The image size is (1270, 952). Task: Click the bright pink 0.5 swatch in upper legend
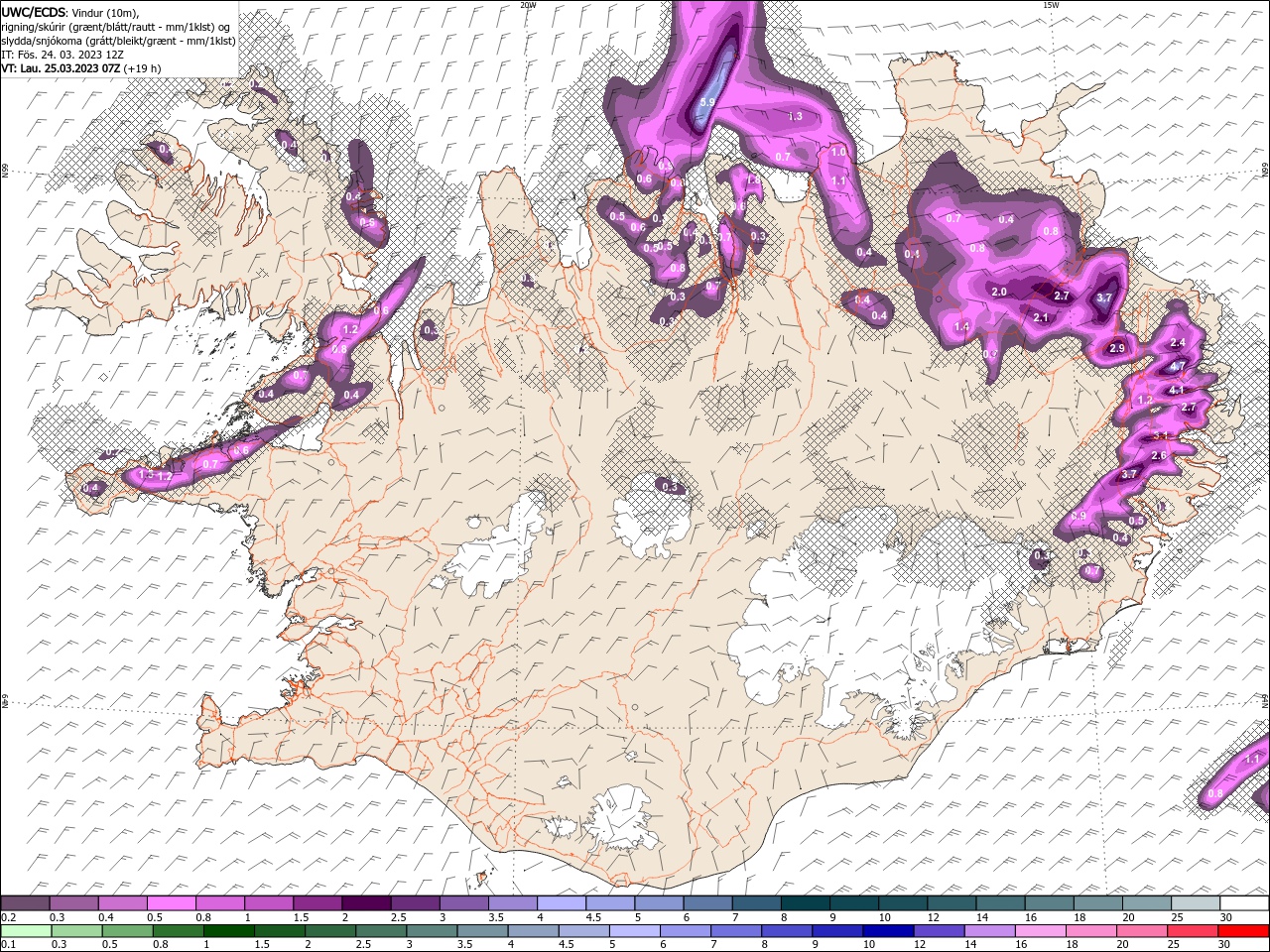(x=171, y=903)
